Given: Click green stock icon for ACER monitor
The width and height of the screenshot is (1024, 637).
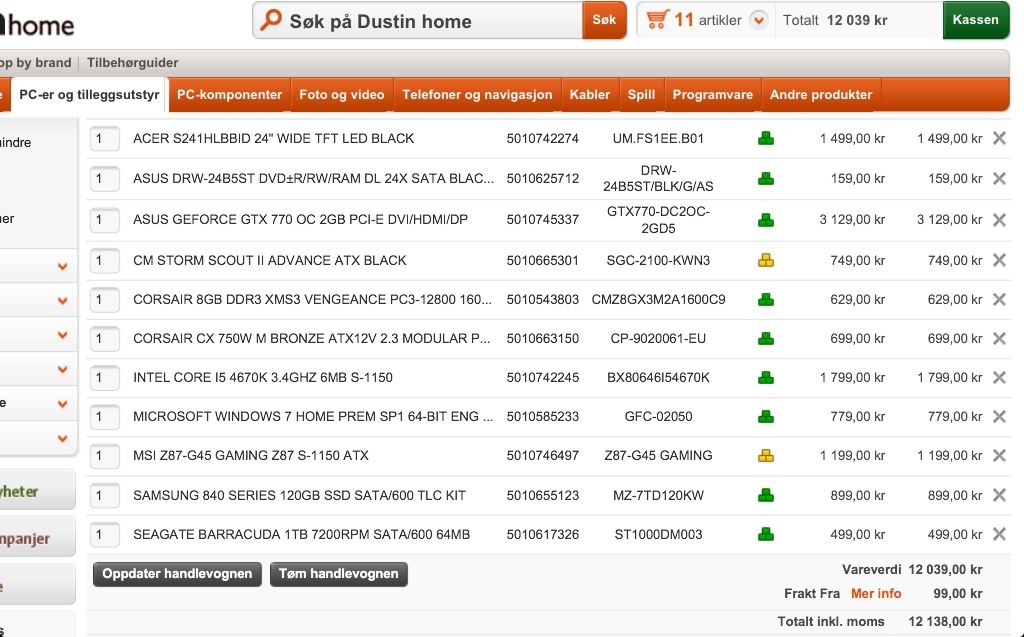Looking at the screenshot, I should 766,139.
